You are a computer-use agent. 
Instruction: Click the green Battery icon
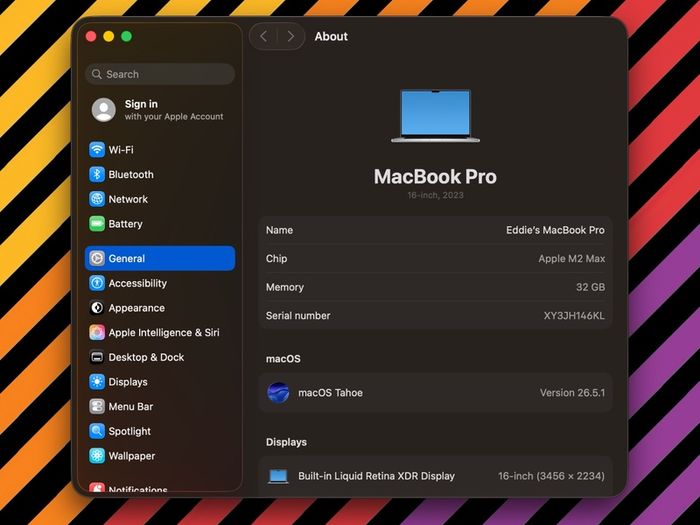coord(97,224)
